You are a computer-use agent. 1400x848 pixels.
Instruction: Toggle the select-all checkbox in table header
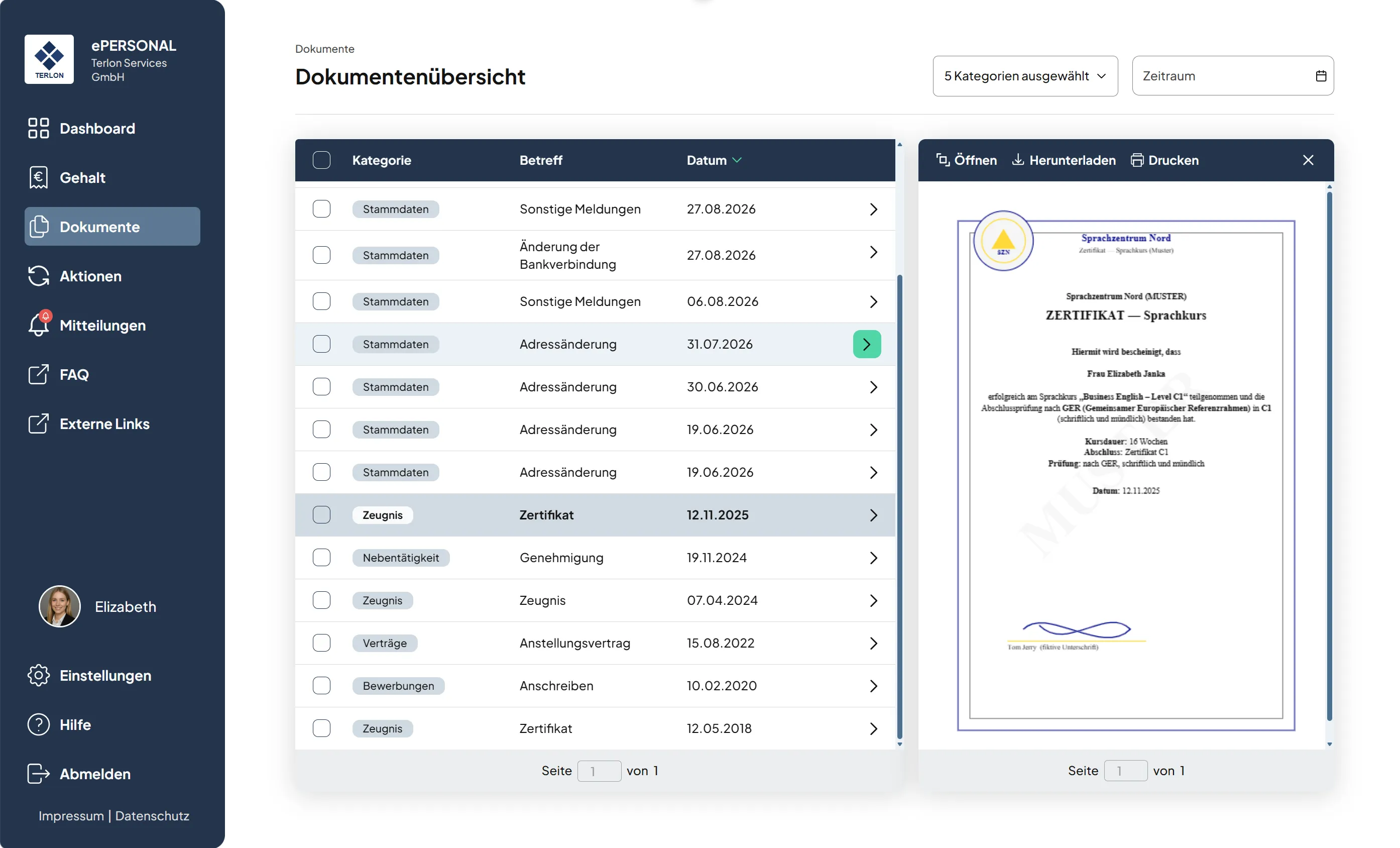pyautogui.click(x=321, y=160)
